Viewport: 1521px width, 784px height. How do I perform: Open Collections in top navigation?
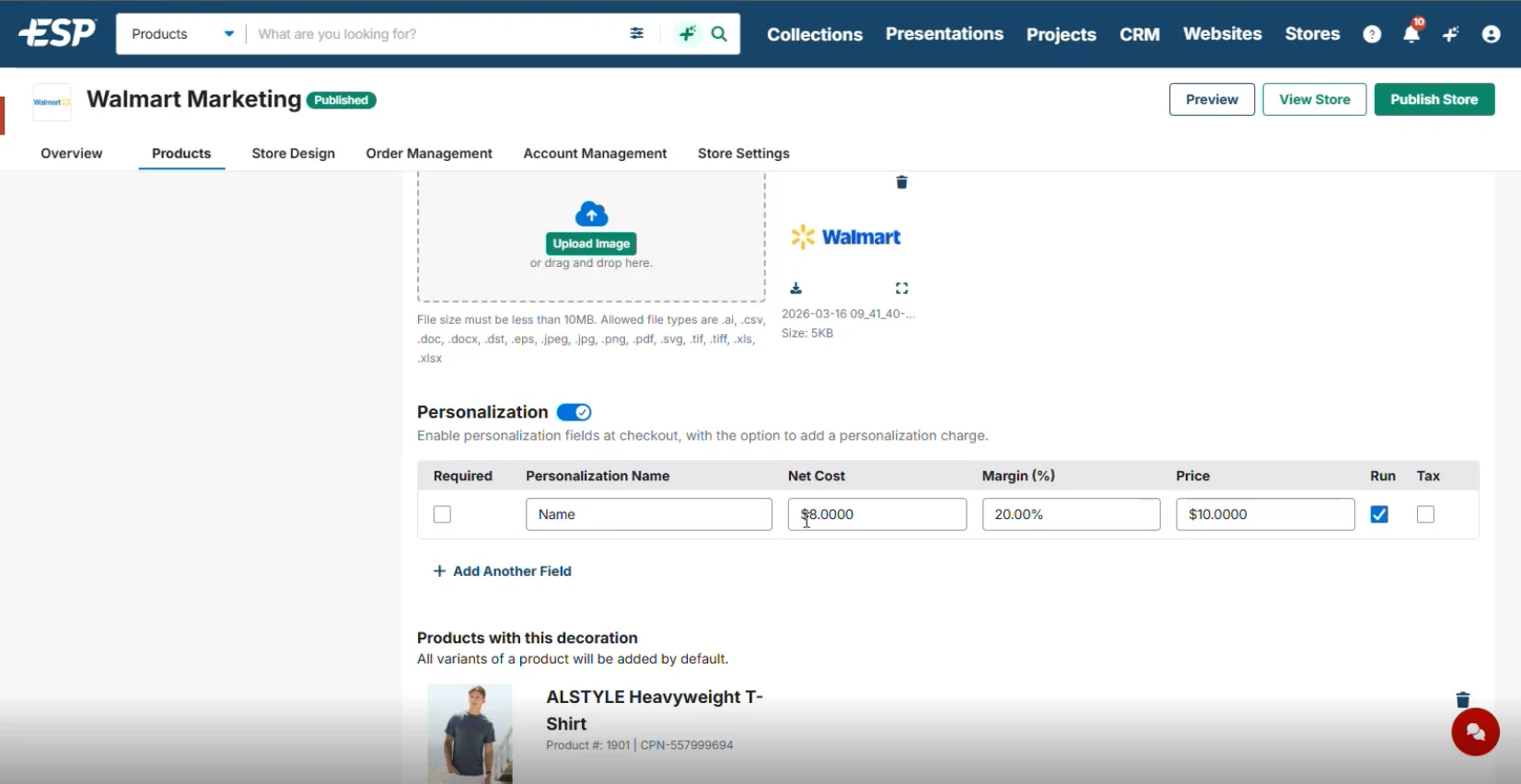tap(815, 34)
